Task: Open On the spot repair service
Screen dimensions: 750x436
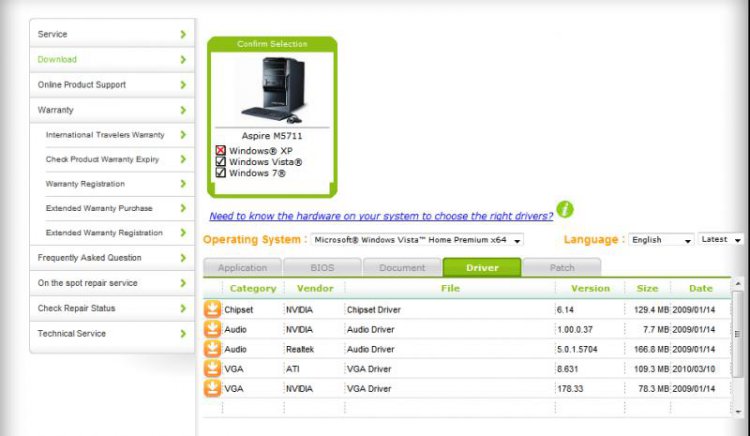Action: (112, 283)
